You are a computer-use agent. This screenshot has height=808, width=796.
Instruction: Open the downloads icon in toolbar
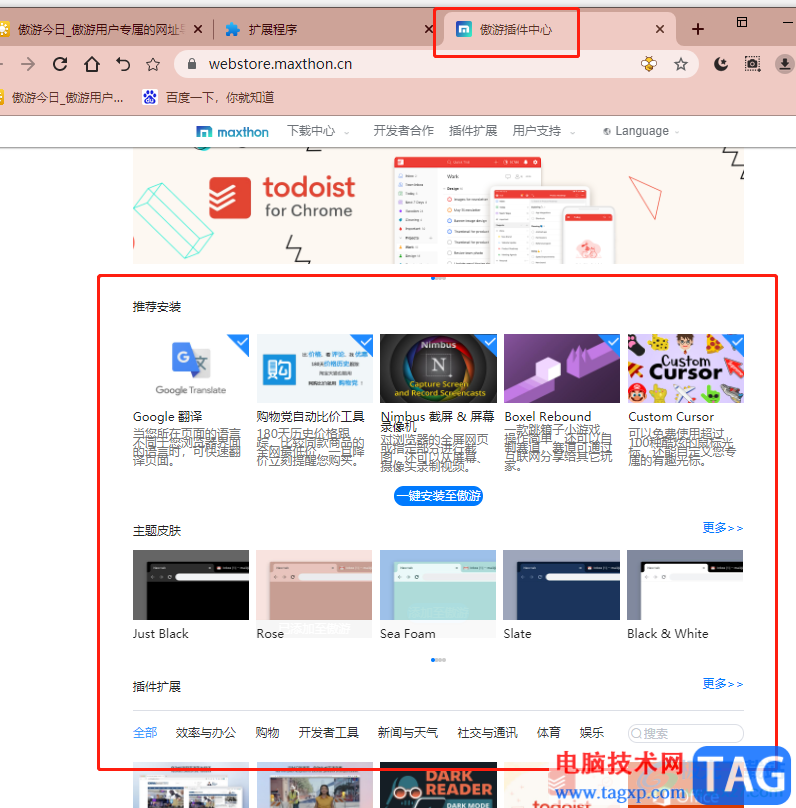coord(785,64)
